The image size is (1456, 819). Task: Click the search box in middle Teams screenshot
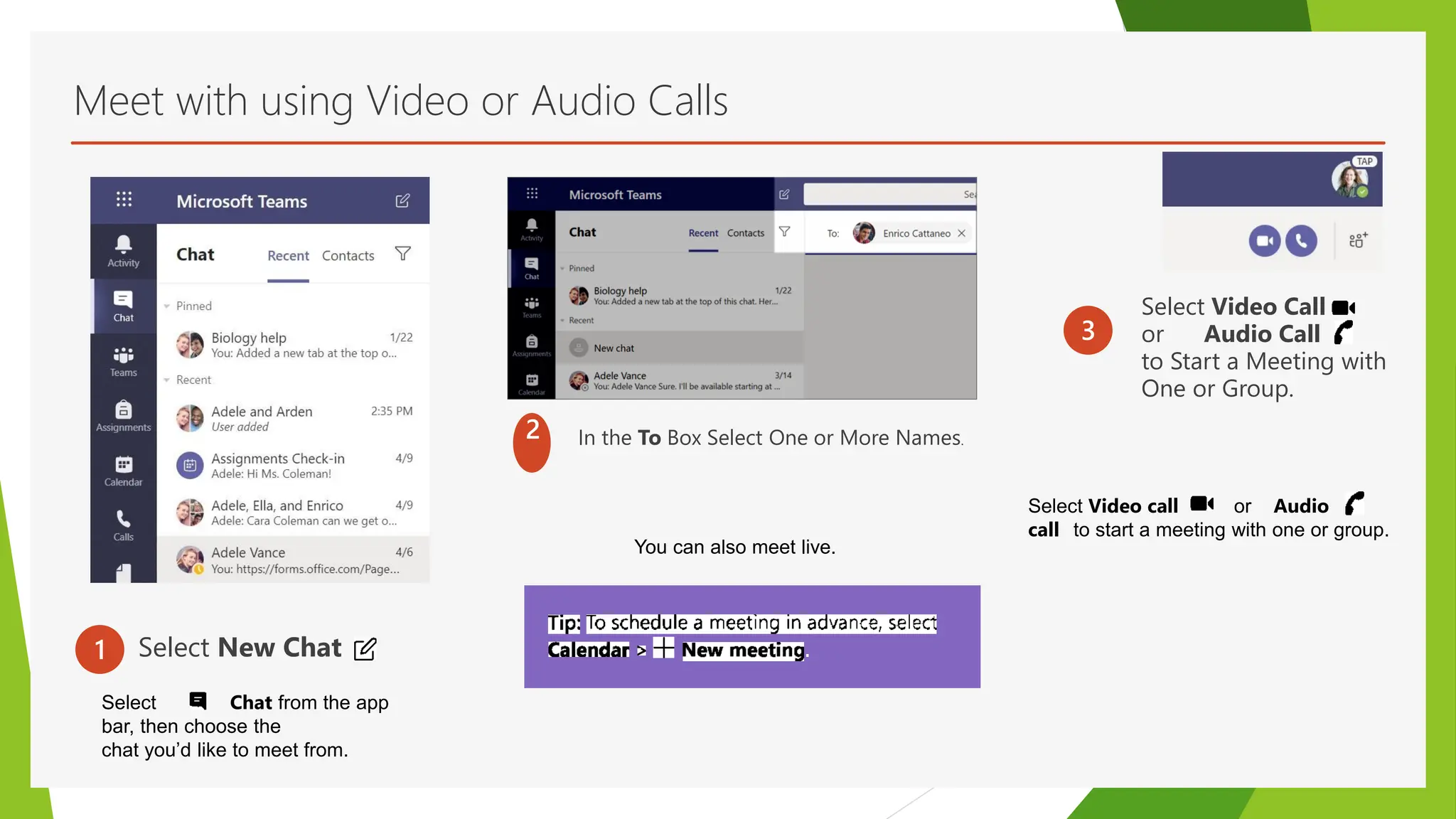coord(889,194)
